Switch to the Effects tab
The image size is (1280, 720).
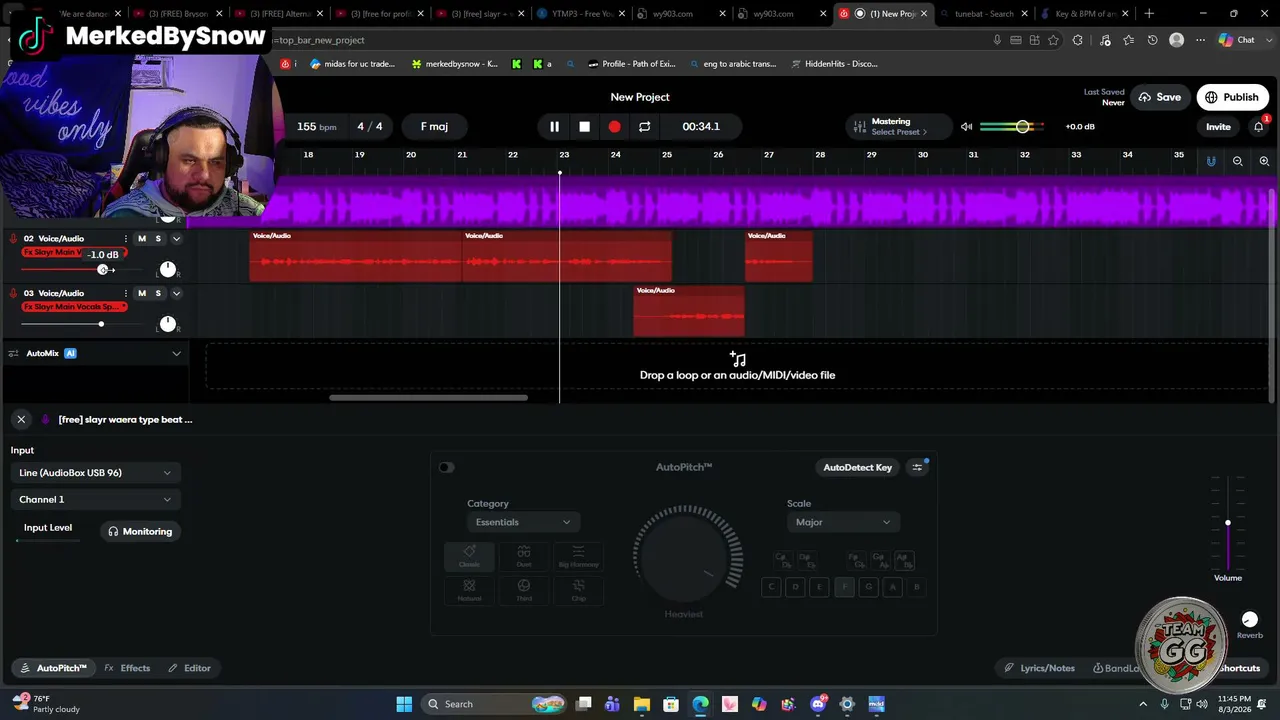pos(127,668)
